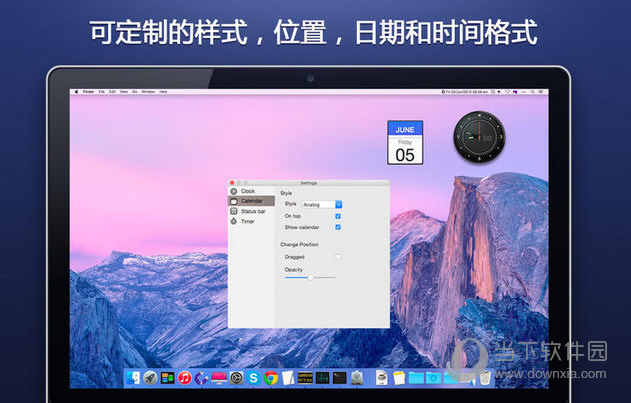This screenshot has width=631, height=403.
Task: Open the Finder menu in the menu bar
Action: 89,92
